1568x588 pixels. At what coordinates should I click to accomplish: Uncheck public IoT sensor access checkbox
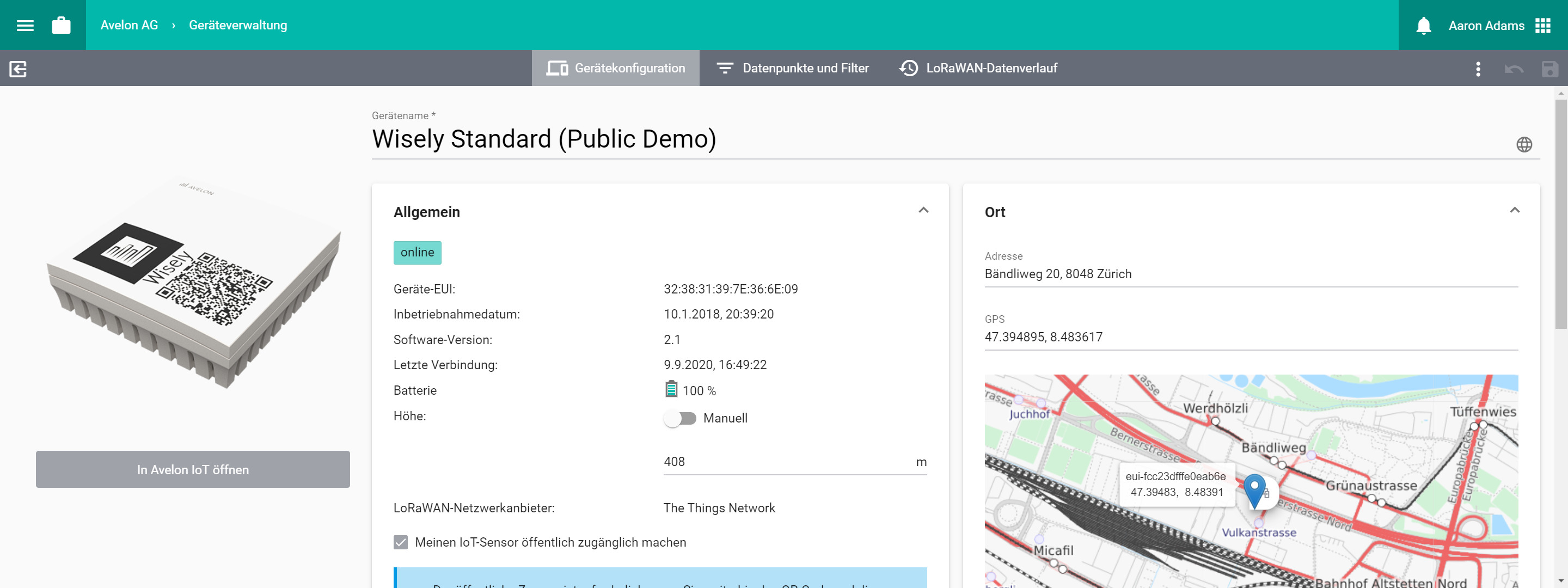point(401,542)
